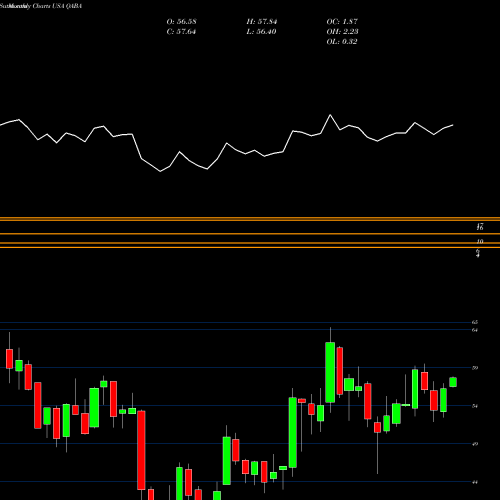Select the high value "H: 57.84"
This screenshot has width=500, height=500.
(262, 22)
